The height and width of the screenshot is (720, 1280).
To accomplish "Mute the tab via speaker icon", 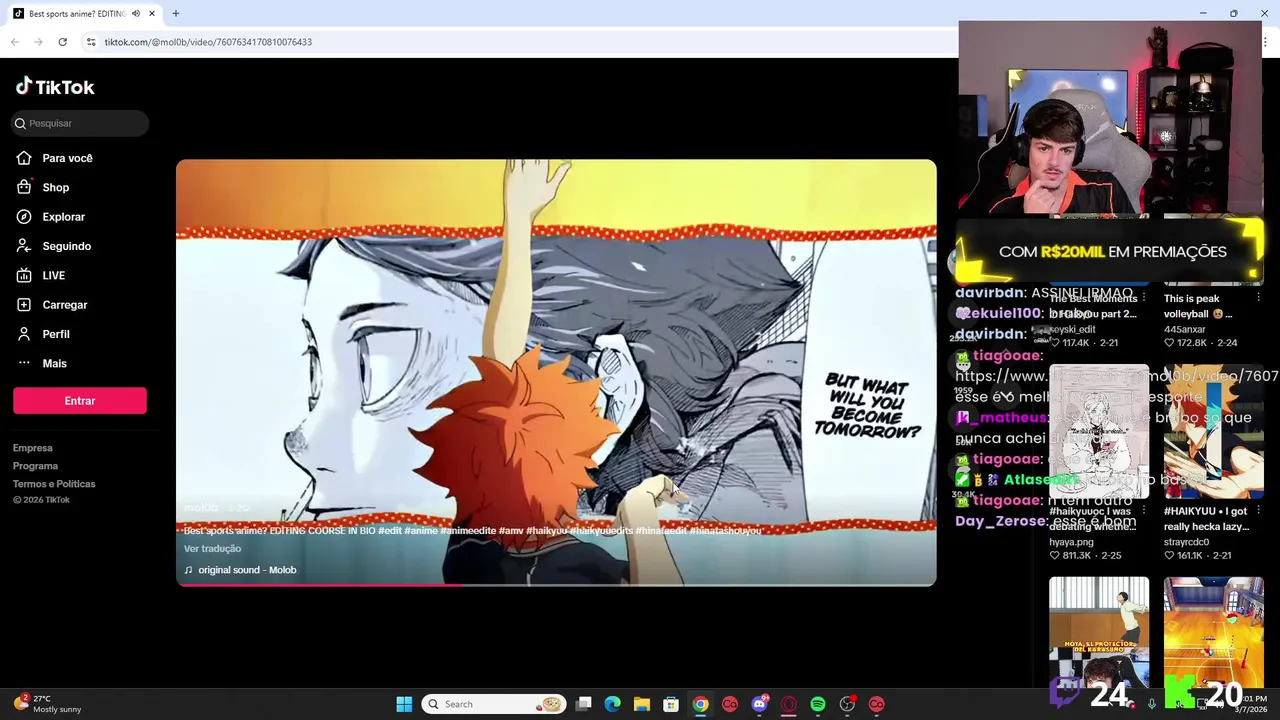I will tap(136, 14).
